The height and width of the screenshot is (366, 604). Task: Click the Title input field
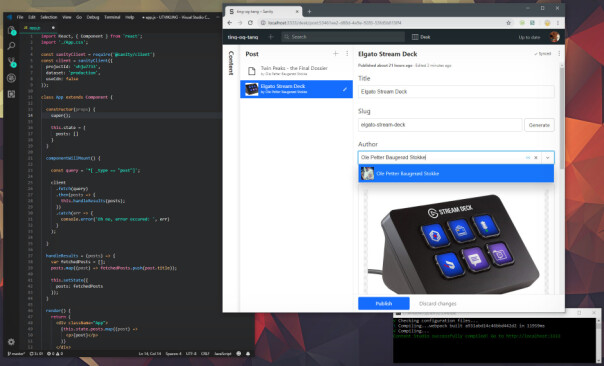point(456,92)
